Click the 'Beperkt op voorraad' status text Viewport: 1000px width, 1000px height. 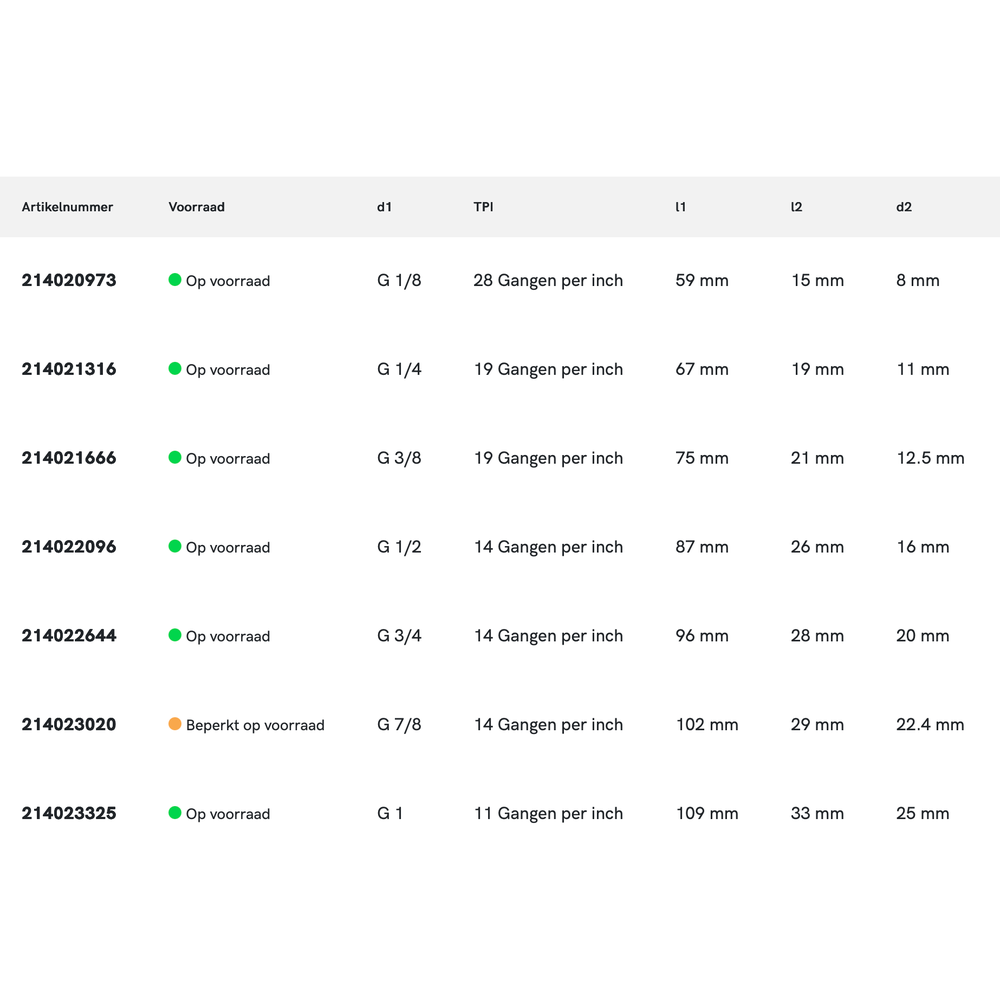point(255,725)
